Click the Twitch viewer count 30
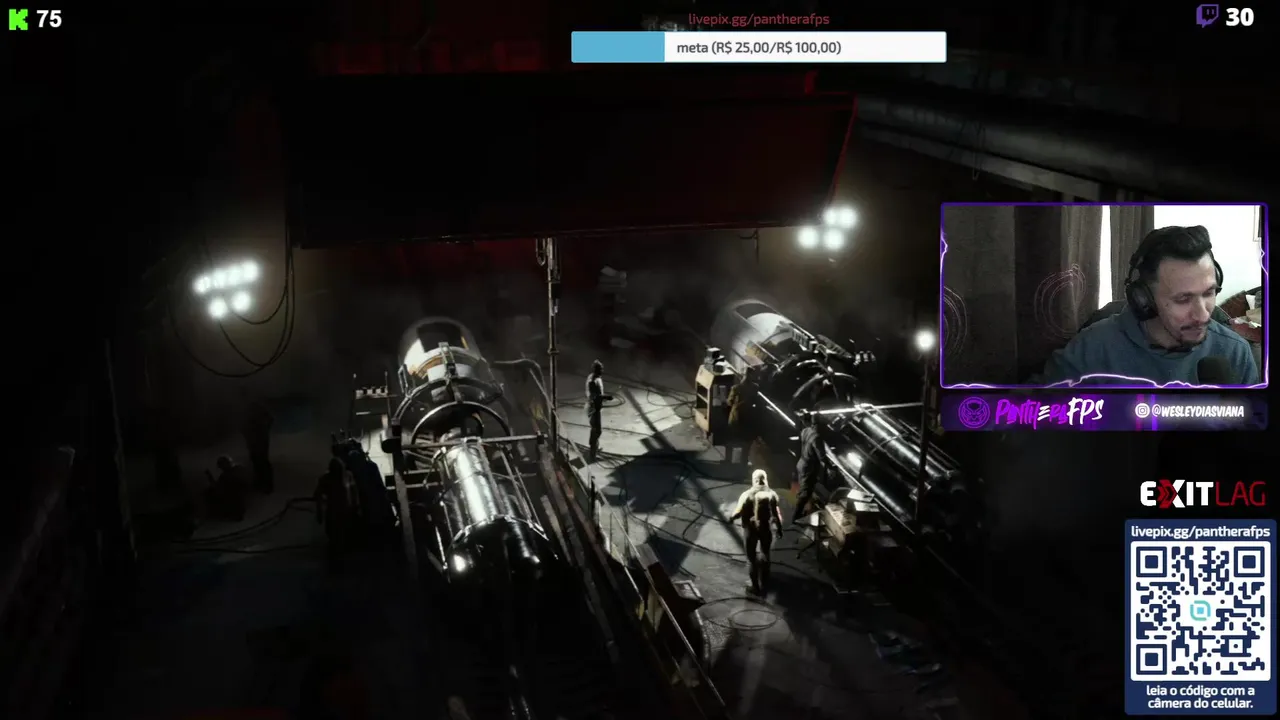The height and width of the screenshot is (720, 1280). point(1240,17)
